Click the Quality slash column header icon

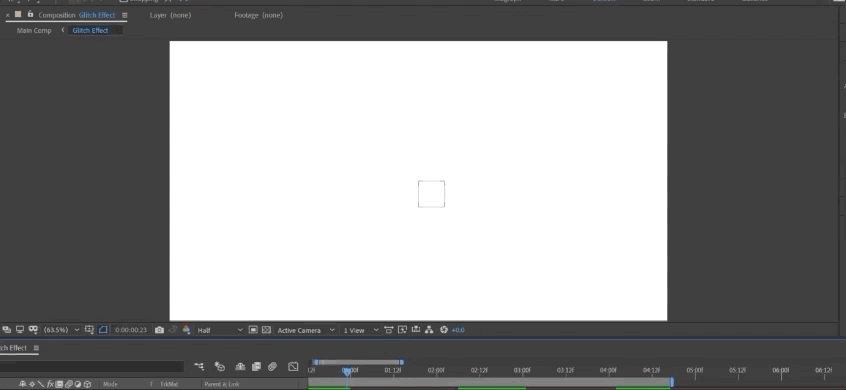click(41, 385)
